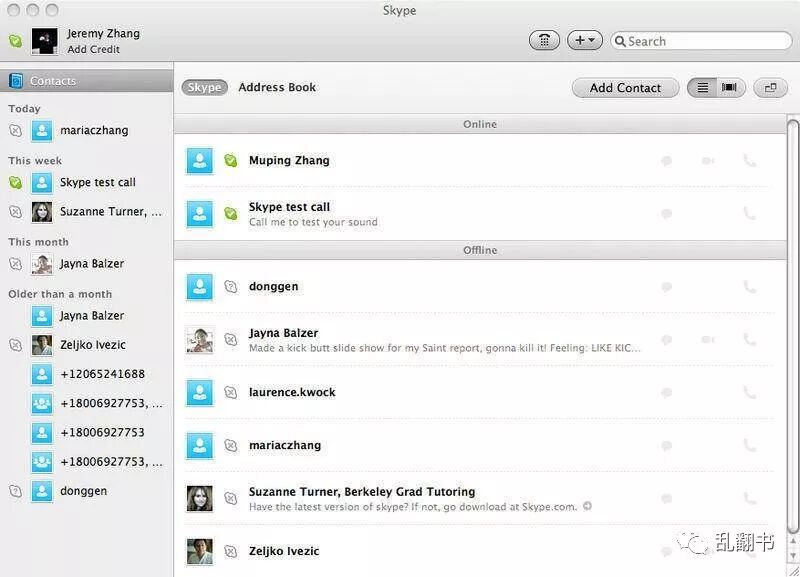Click Suzanne Turner's photo in contact list
800x577 pixels.
point(199,498)
